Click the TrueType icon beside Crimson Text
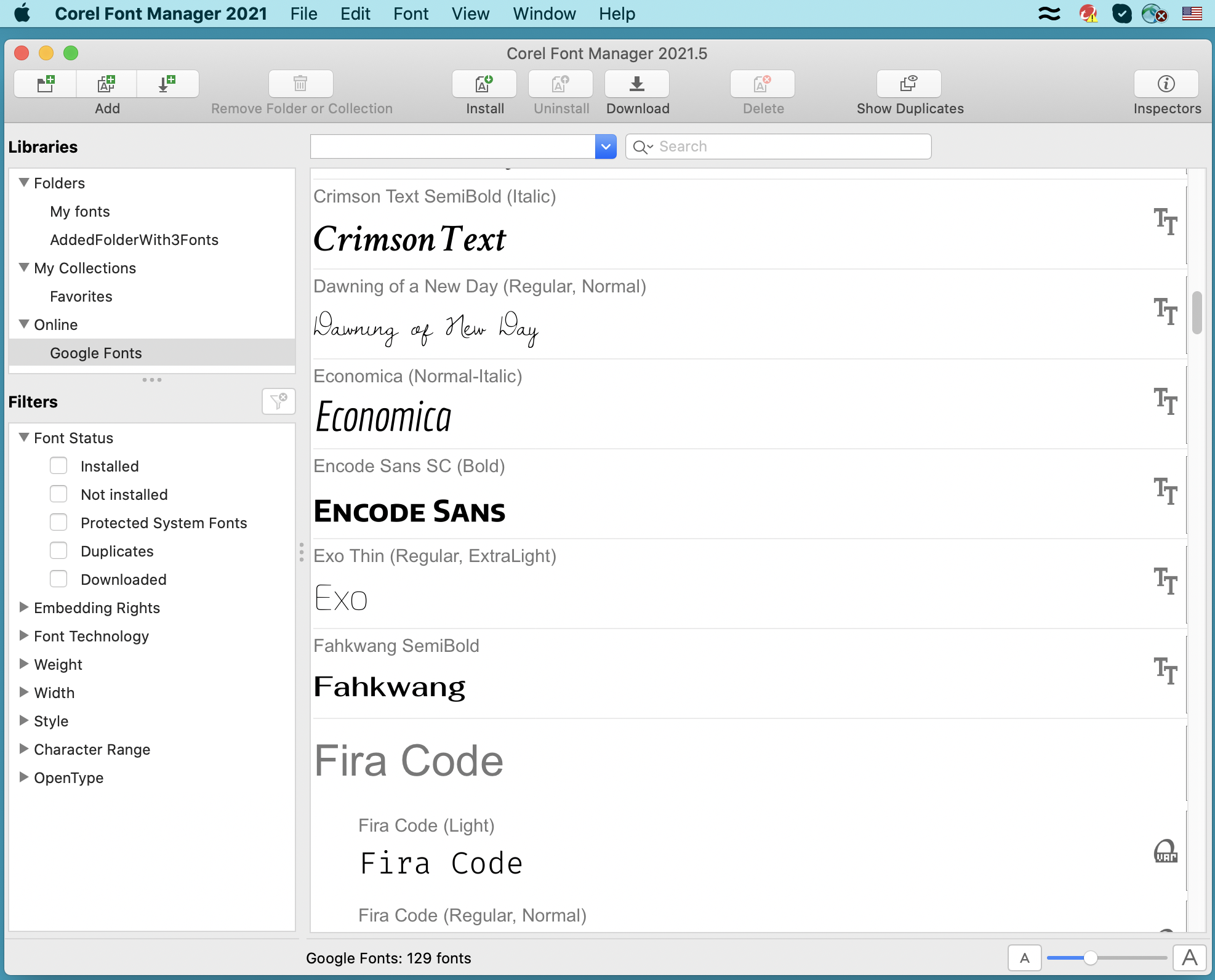This screenshot has height=980, width=1215. pos(1165,222)
